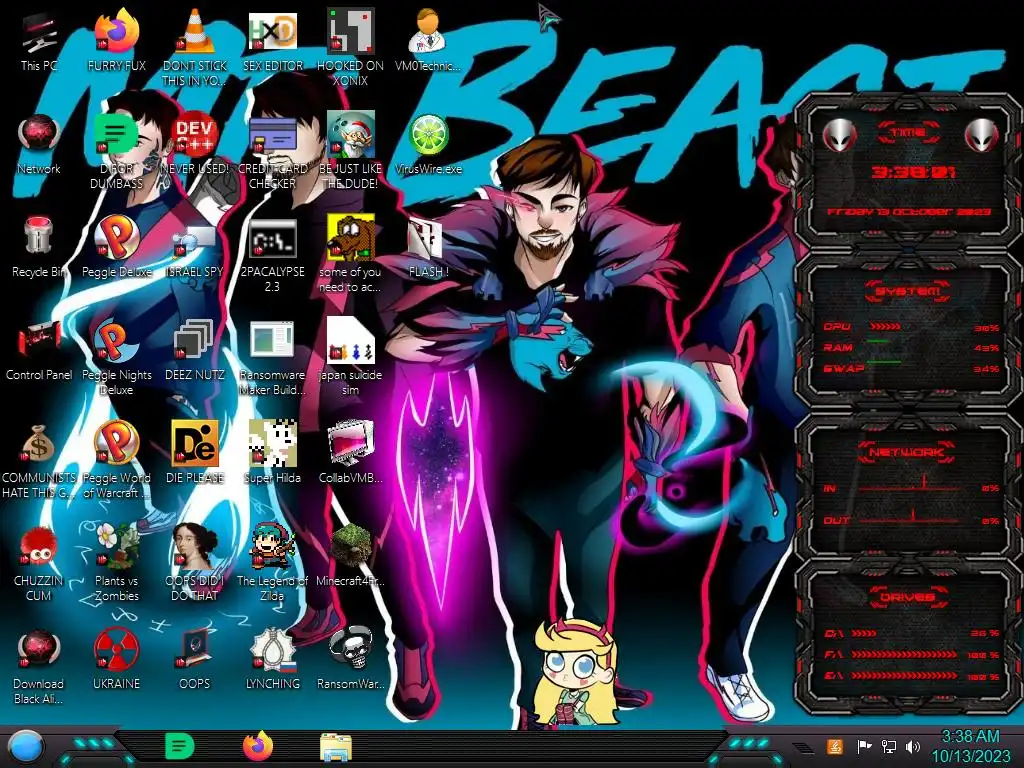The image size is (1024, 768).
Task: Click the right alien head in widget
Action: click(982, 136)
